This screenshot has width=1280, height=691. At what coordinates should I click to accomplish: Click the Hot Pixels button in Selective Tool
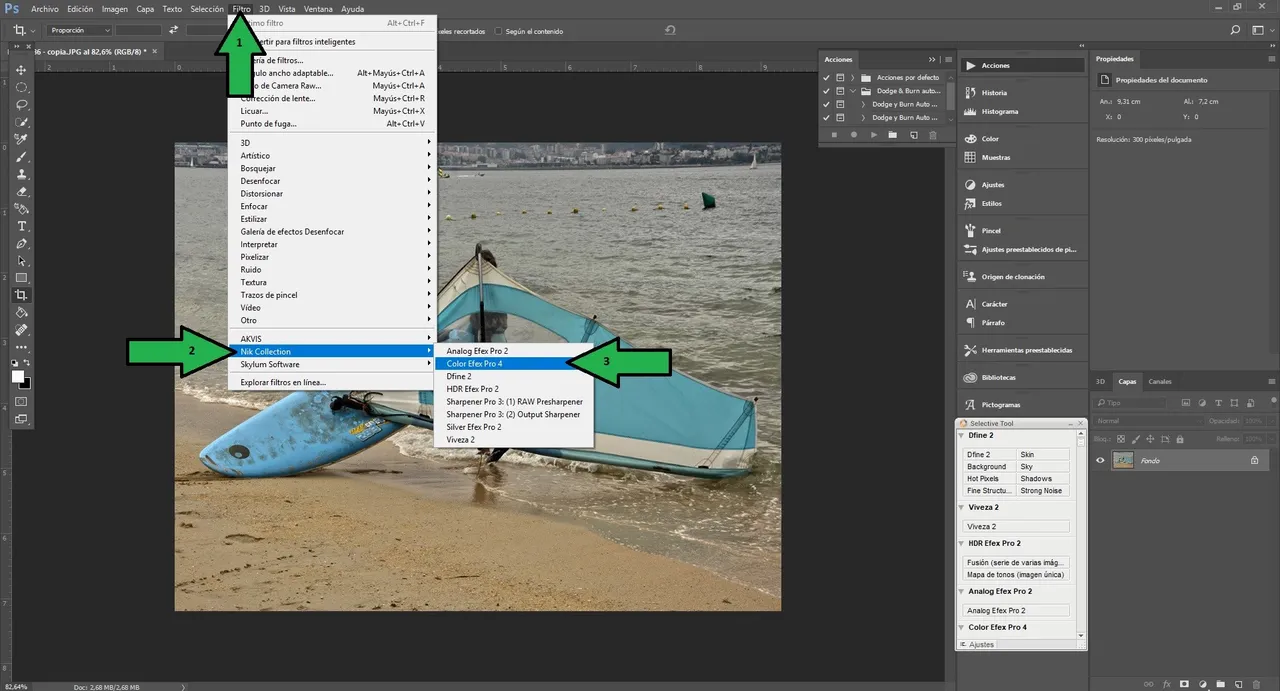point(990,479)
